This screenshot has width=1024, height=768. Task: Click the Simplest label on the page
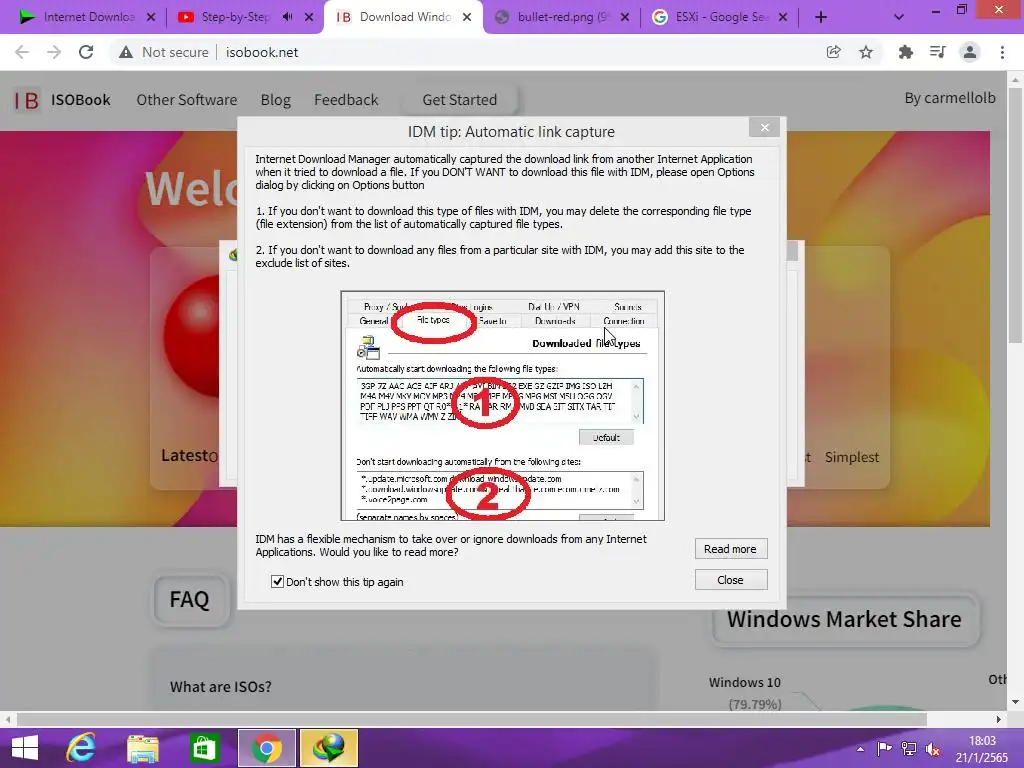[852, 457]
